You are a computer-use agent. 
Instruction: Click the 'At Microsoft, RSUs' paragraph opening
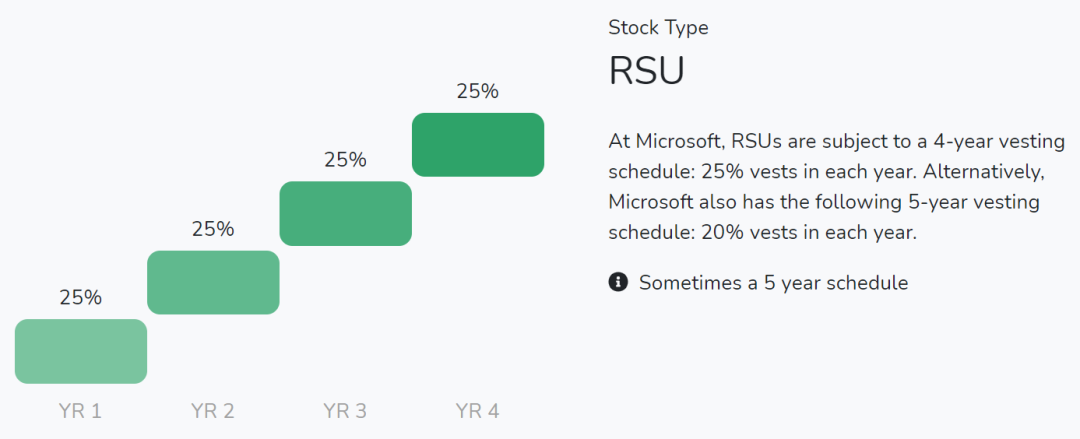point(697,141)
